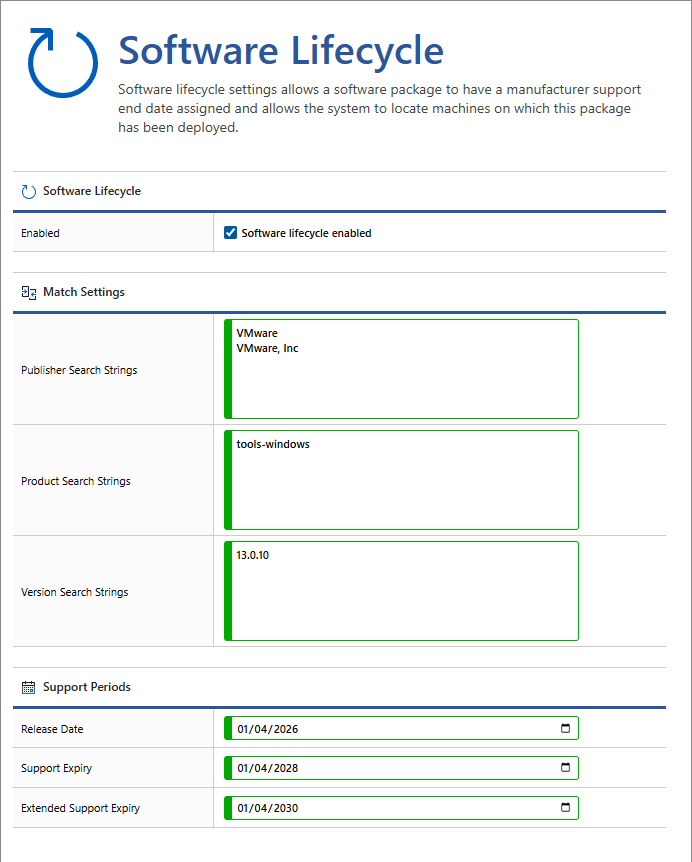
Task: Click inside the Version Search Strings textbox
Action: click(404, 600)
